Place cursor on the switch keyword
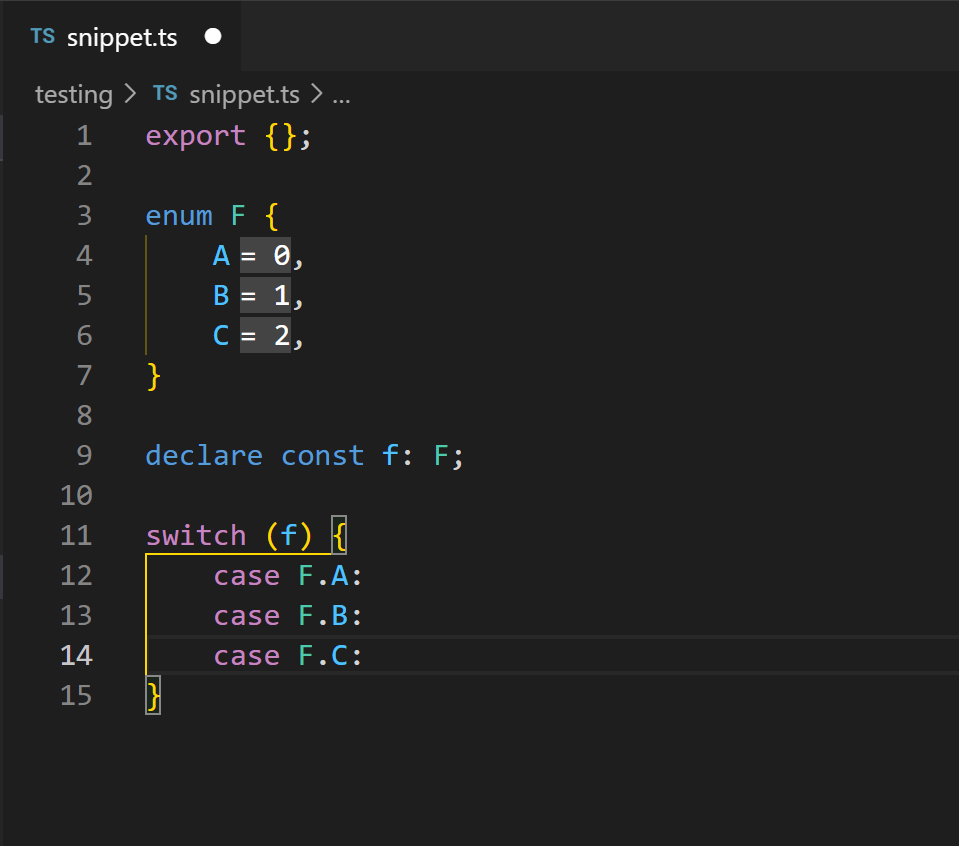The width and height of the screenshot is (959, 846). coord(196,536)
